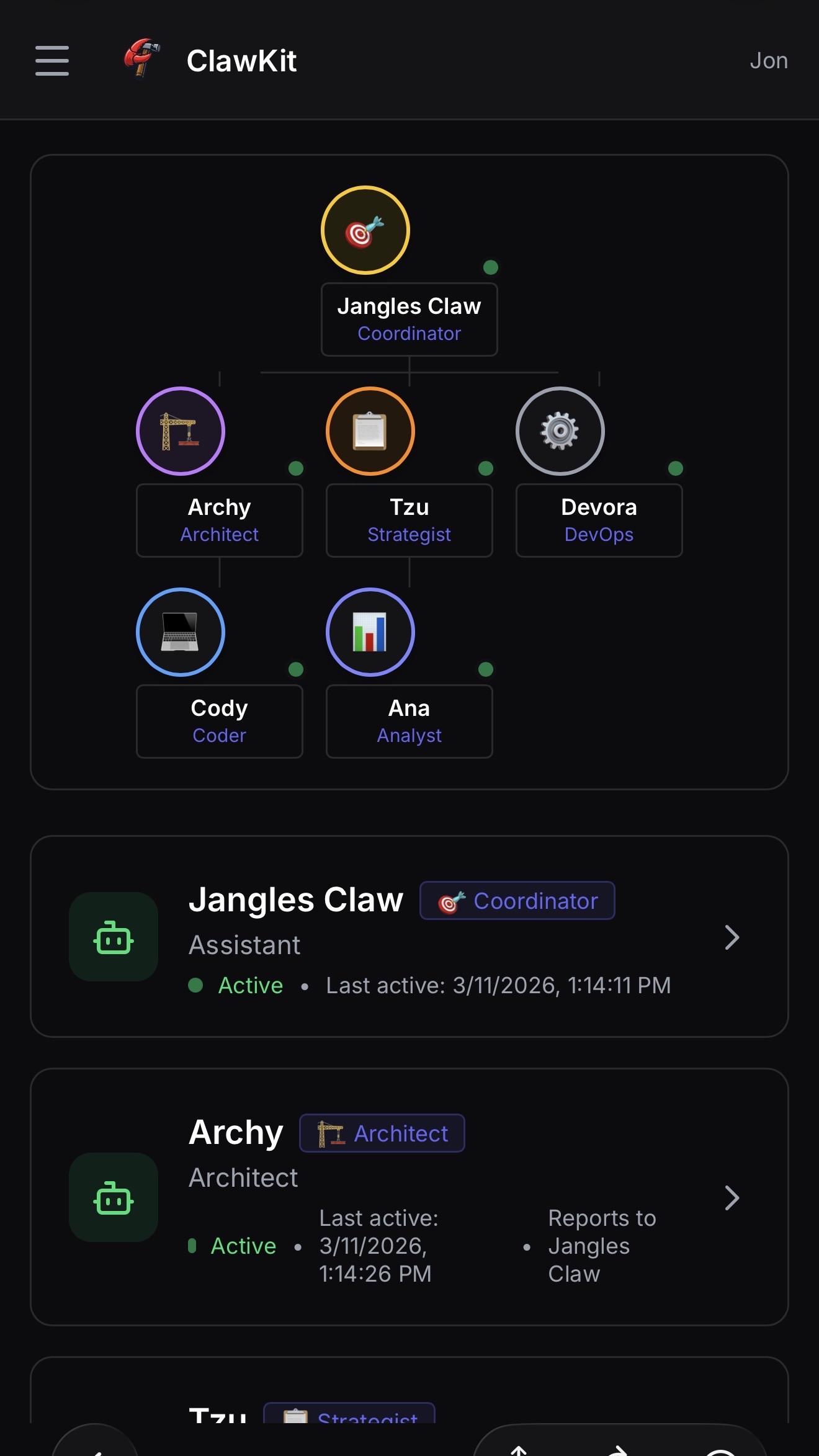The image size is (819, 1456).
Task: Click the ClawKit title text
Action: point(242,61)
